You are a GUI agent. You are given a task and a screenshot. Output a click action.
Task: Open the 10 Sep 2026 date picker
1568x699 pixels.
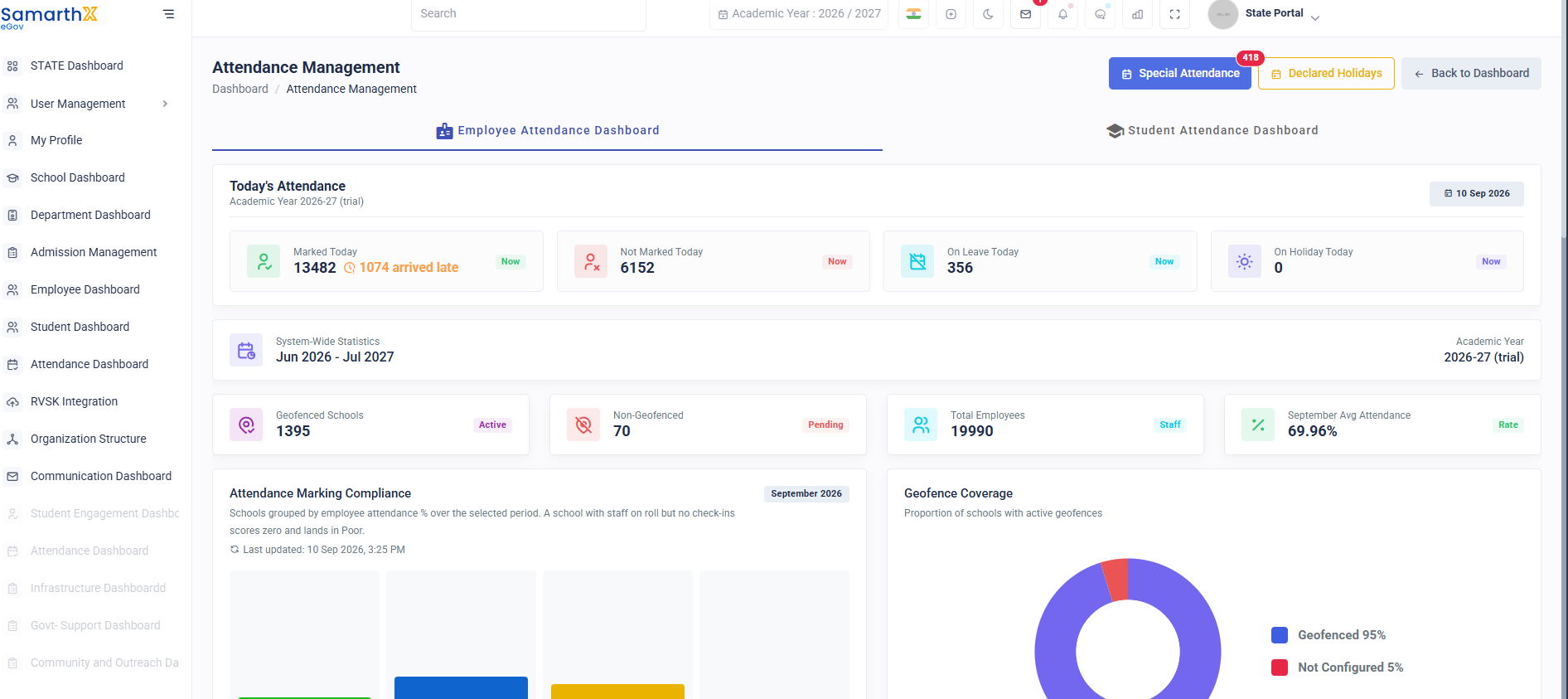coord(1477,193)
